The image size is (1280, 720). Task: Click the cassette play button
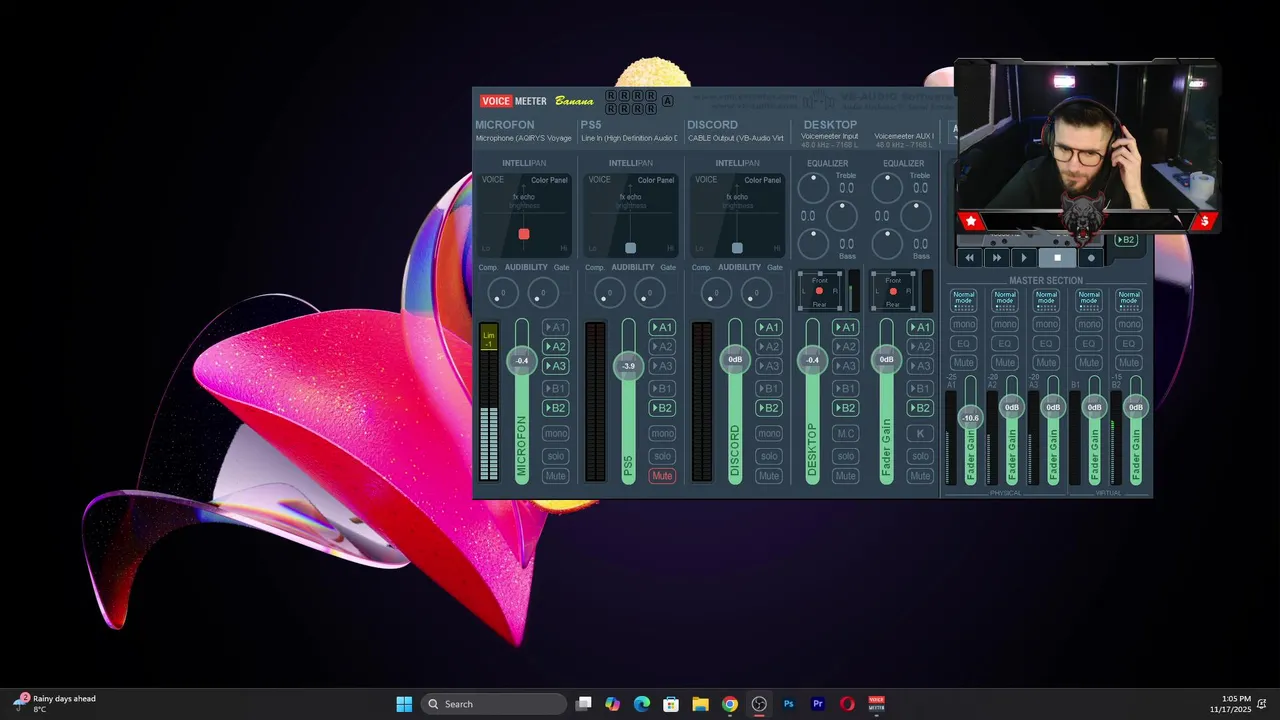coord(1023,258)
